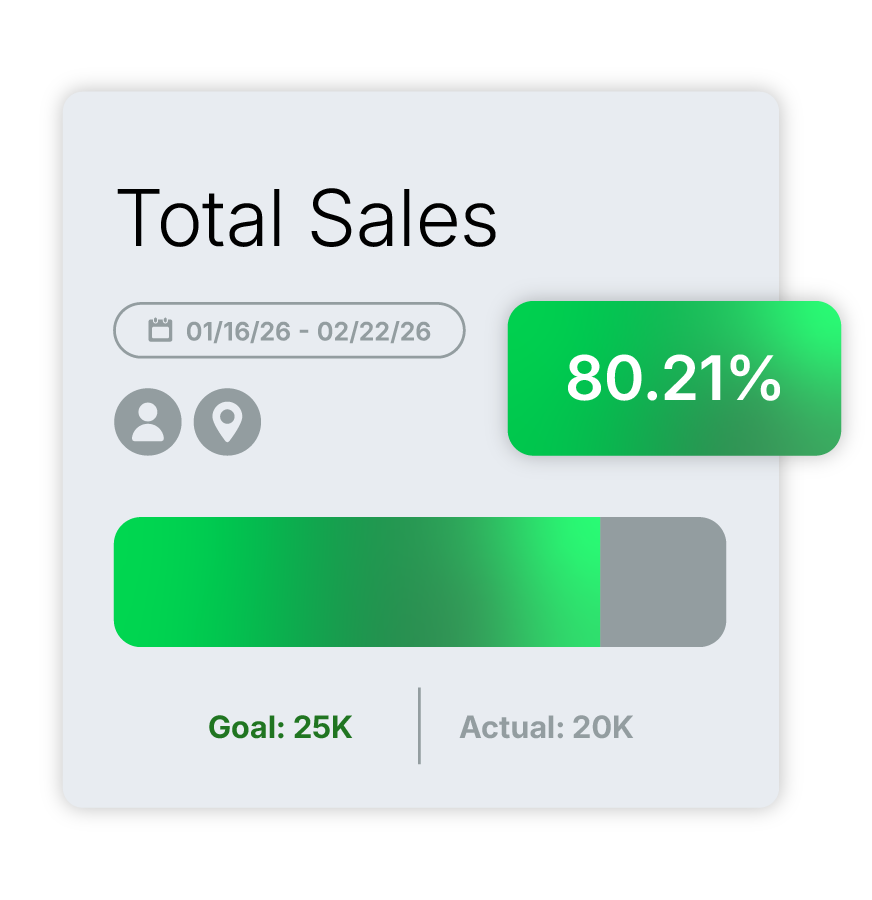The image size is (872, 900).
Task: Click the percent sign in green badge
Action: coord(756,379)
